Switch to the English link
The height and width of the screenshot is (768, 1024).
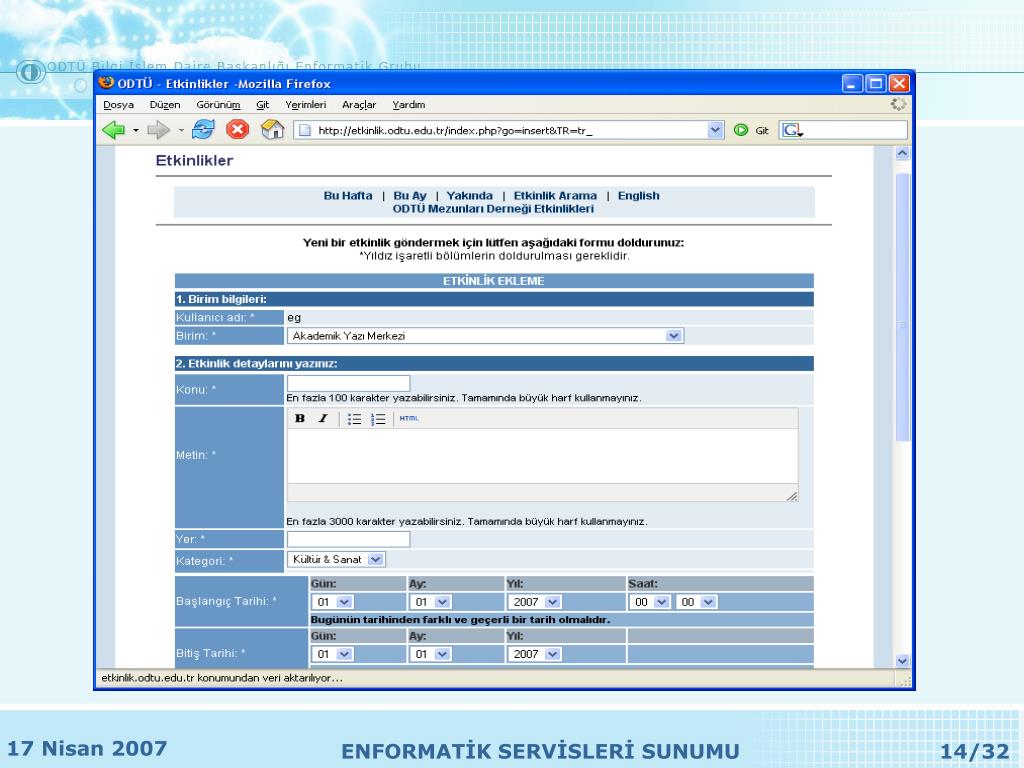639,195
